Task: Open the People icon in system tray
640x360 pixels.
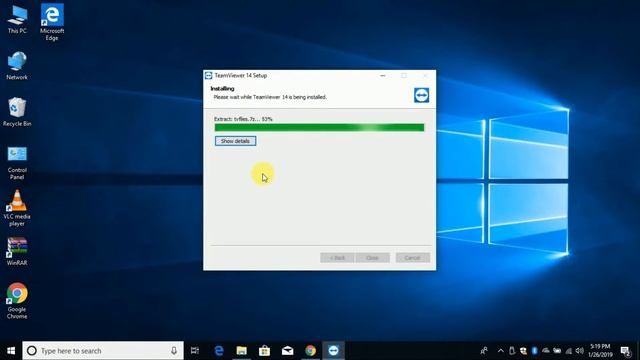Action: click(484, 351)
